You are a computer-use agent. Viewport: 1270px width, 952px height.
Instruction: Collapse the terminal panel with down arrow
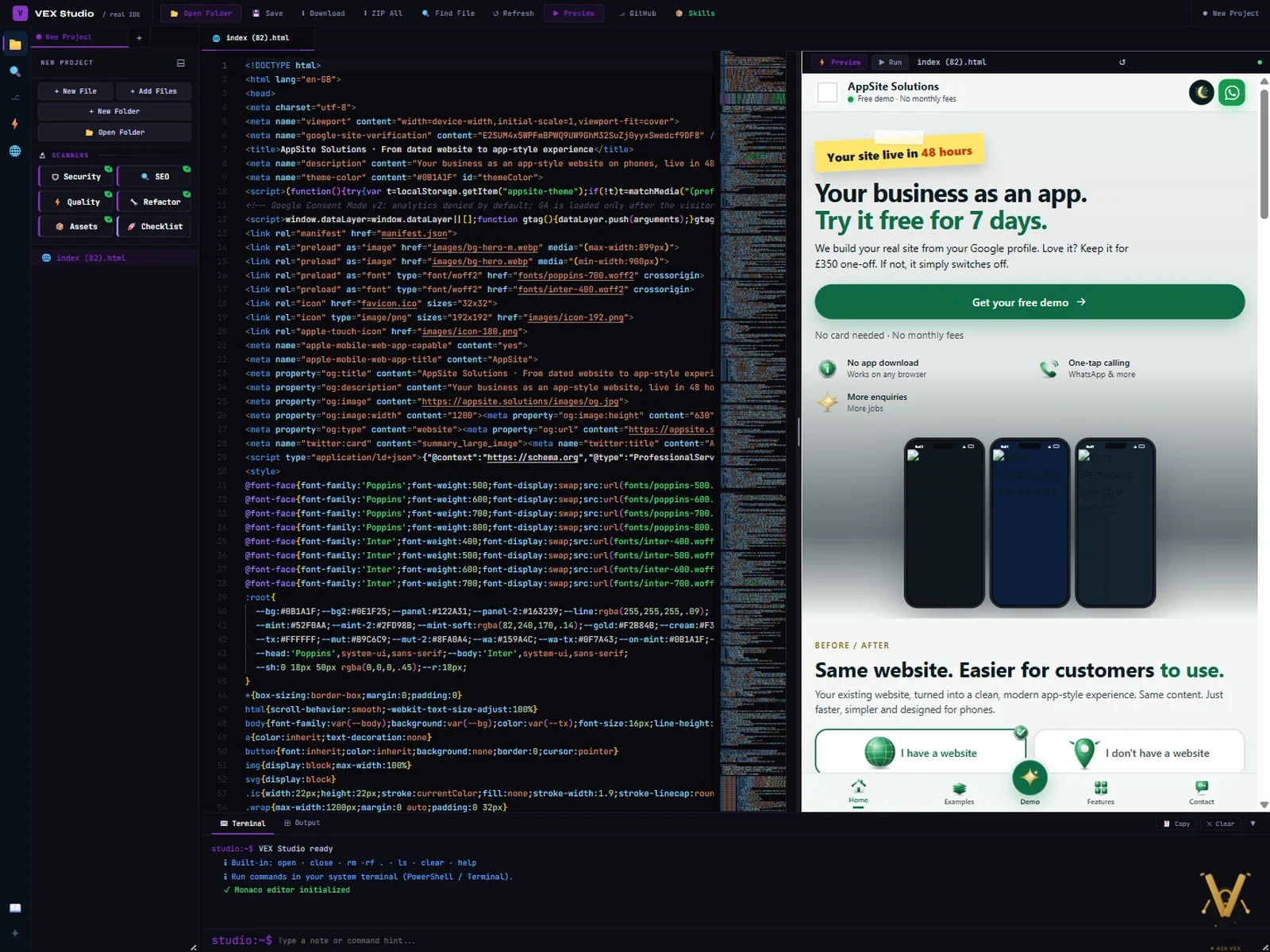(1253, 823)
